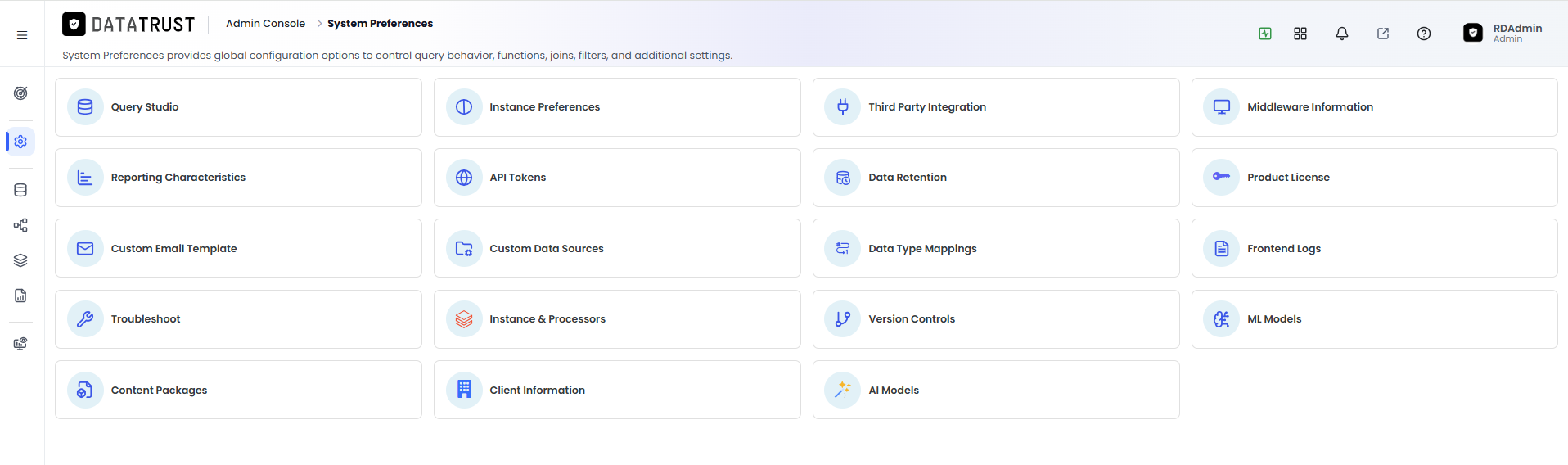Click the Instance Preferences icon

pyautogui.click(x=464, y=107)
